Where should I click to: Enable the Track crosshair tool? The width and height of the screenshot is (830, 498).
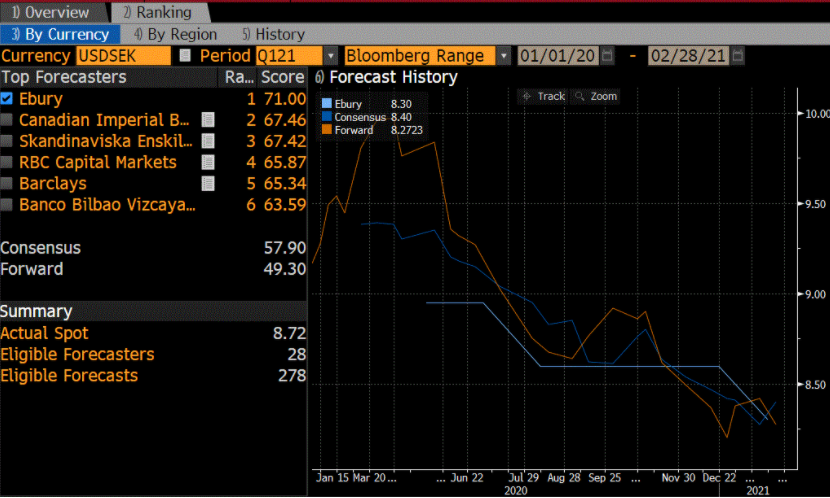[x=544, y=96]
